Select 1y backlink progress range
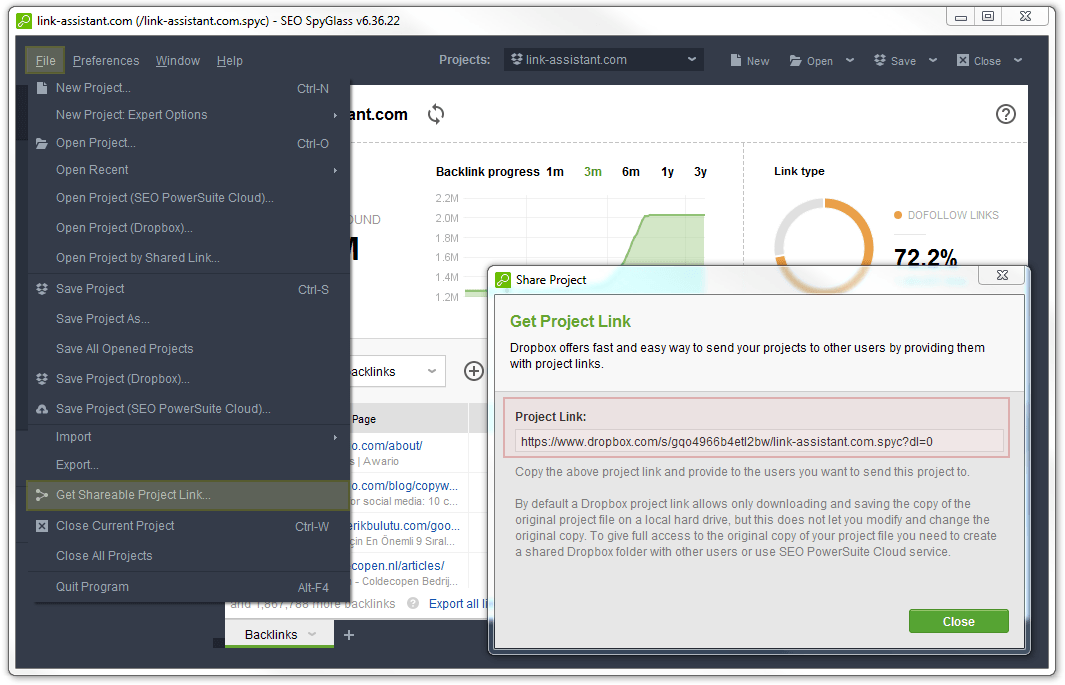The image size is (1065, 685). [668, 172]
